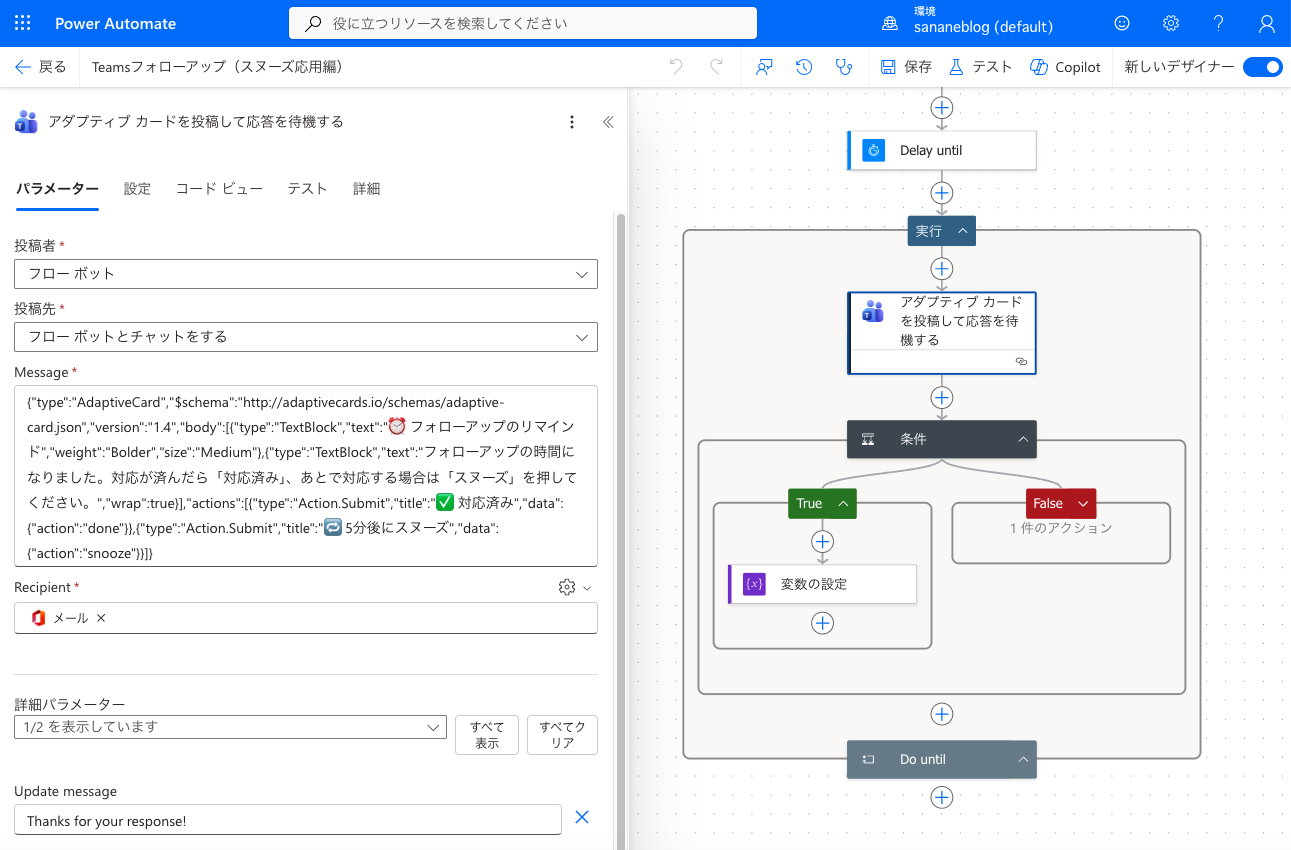Collapse the True branch

coord(843,504)
